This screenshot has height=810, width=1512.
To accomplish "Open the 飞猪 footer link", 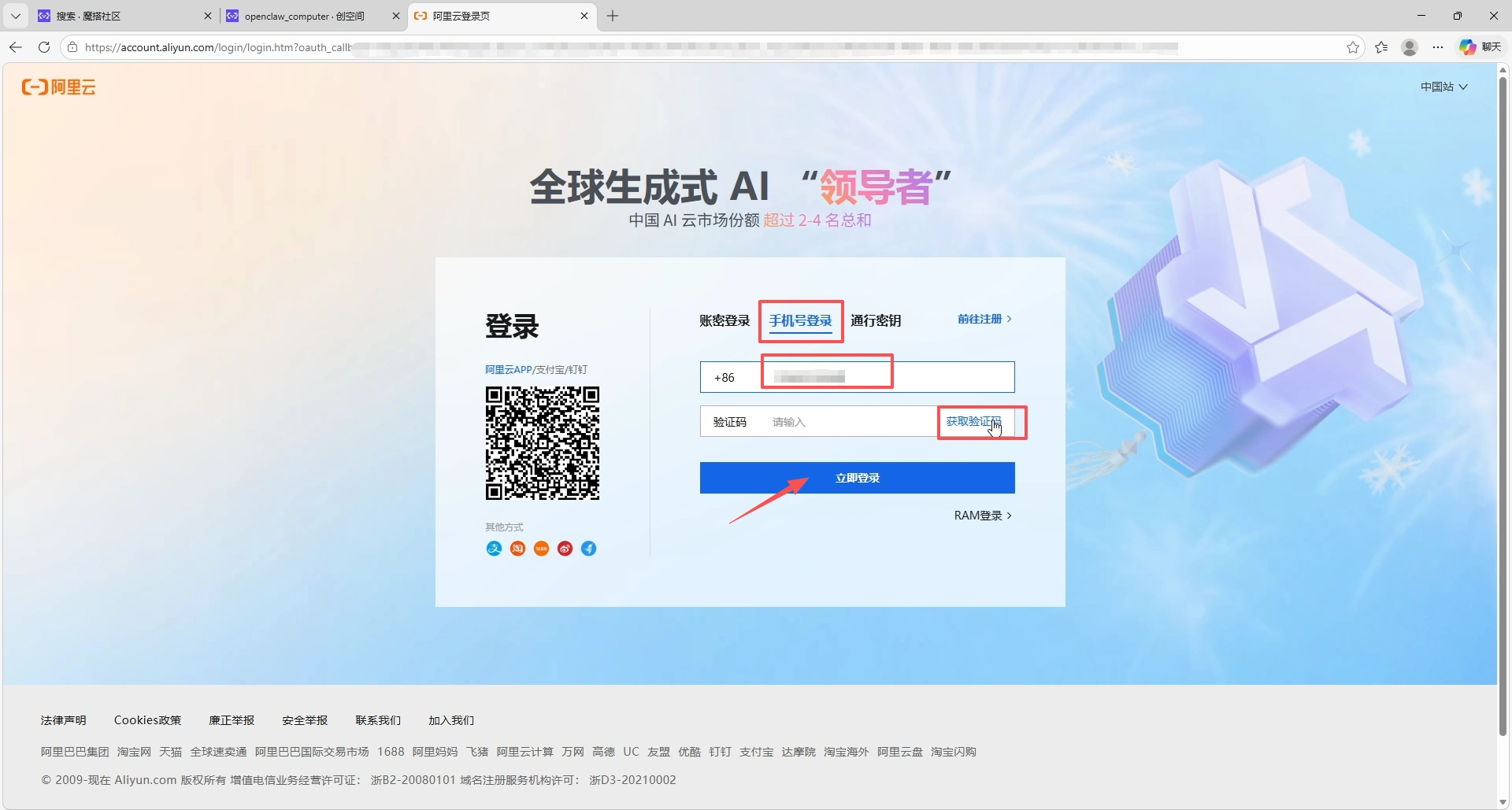I will [x=476, y=752].
